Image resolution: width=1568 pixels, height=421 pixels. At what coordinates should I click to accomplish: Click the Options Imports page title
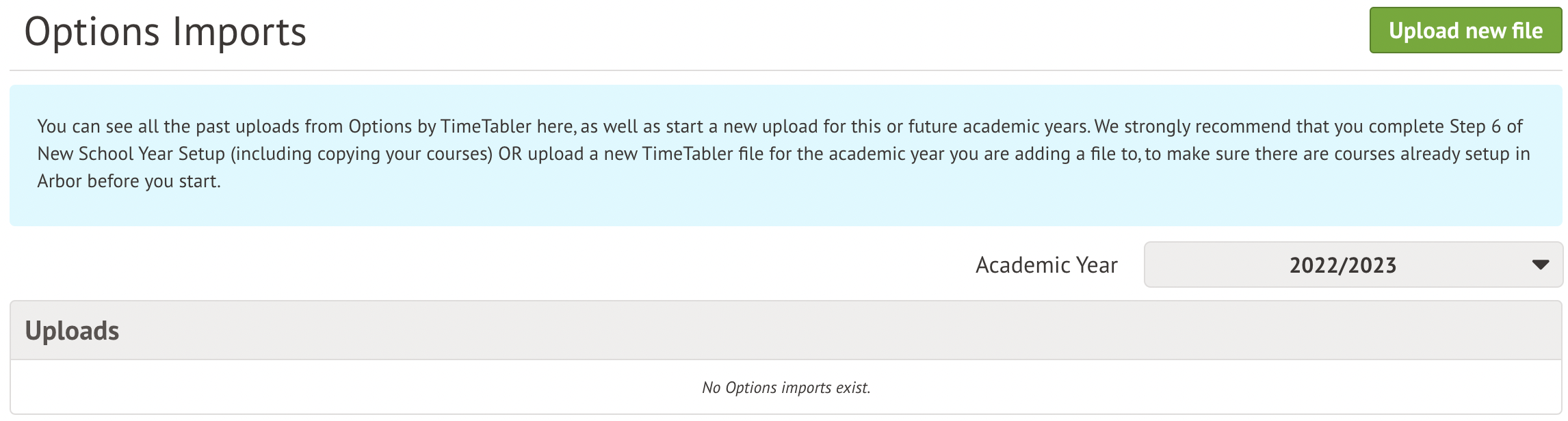coord(165,32)
